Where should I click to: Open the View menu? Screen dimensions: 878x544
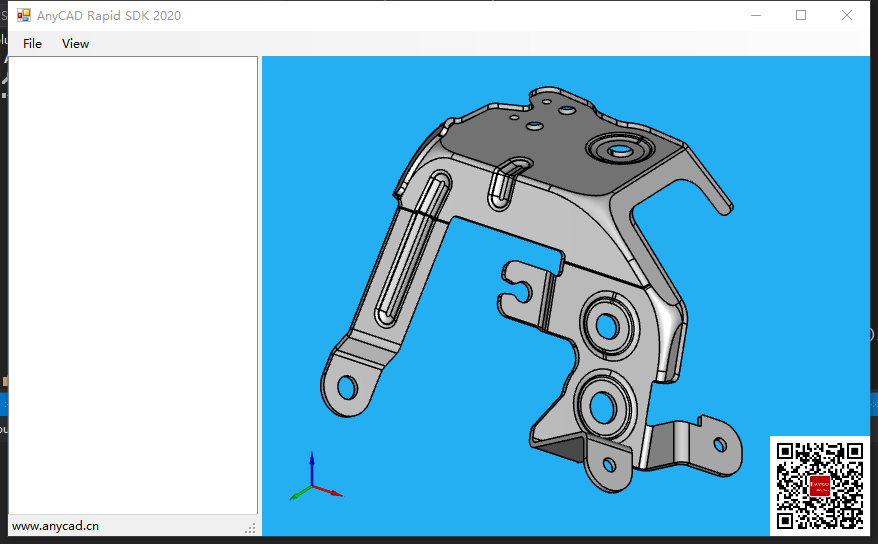coord(75,43)
